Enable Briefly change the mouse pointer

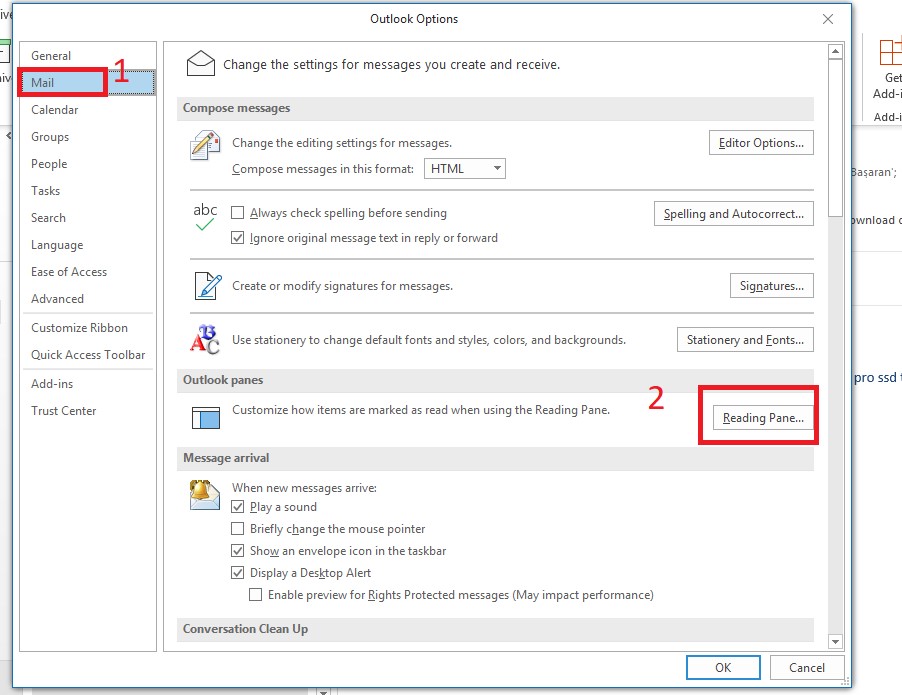[x=238, y=529]
